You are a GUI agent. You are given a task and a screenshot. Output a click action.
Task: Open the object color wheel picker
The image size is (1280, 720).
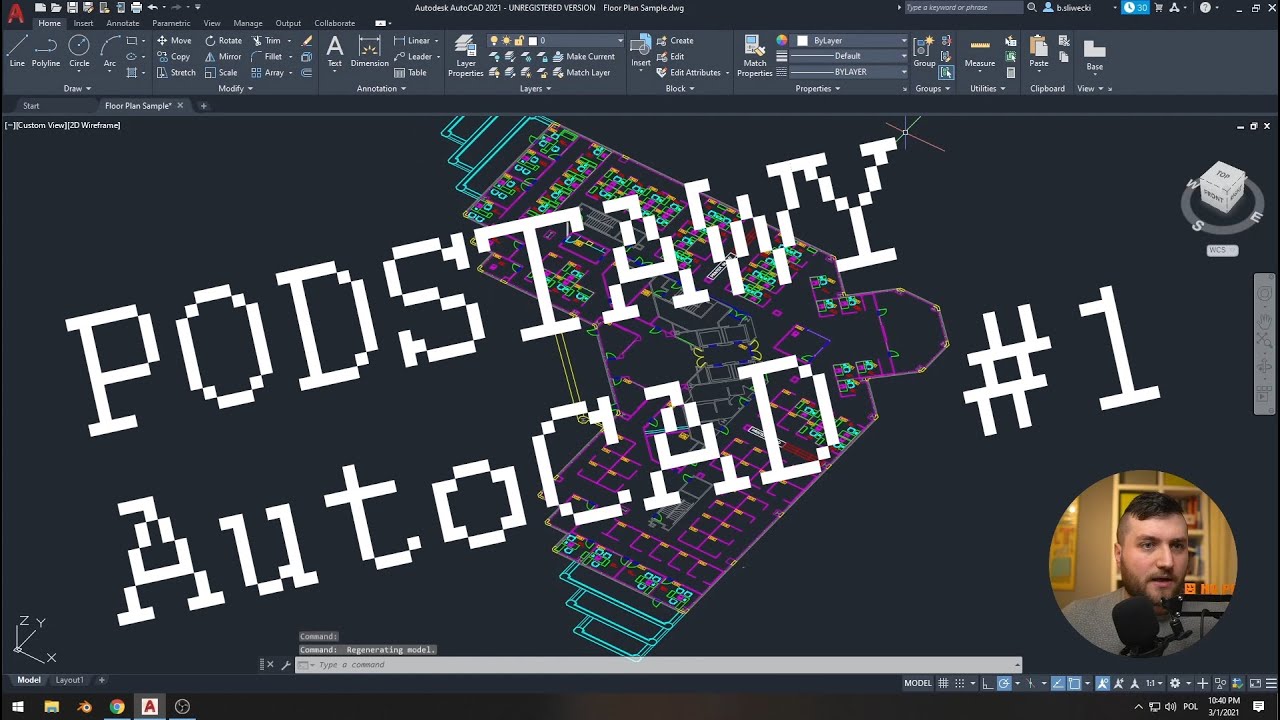(x=782, y=41)
